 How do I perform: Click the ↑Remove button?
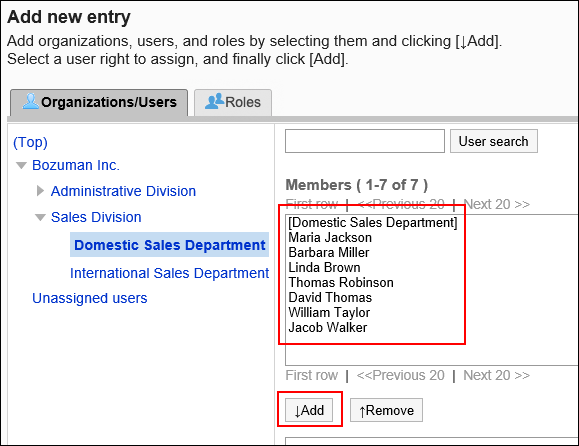tap(386, 410)
